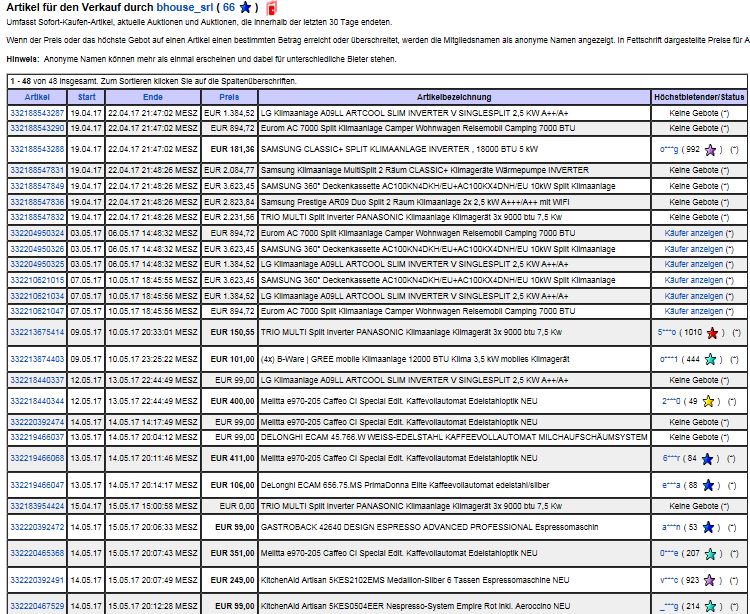Sort the table by Artikel column header
This screenshot has height=614, width=750.
(x=37, y=97)
